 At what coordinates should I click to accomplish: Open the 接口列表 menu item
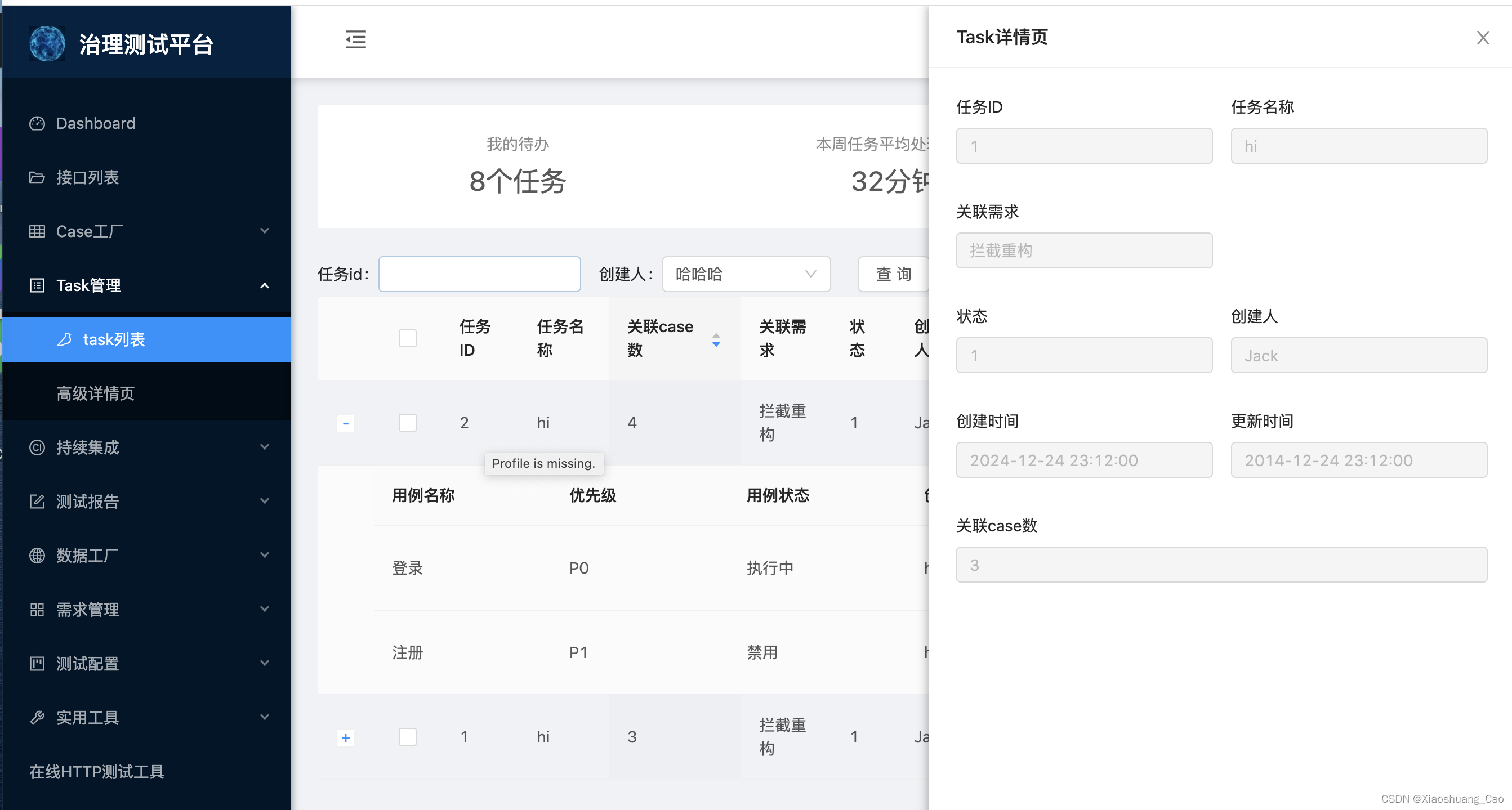[x=147, y=177]
